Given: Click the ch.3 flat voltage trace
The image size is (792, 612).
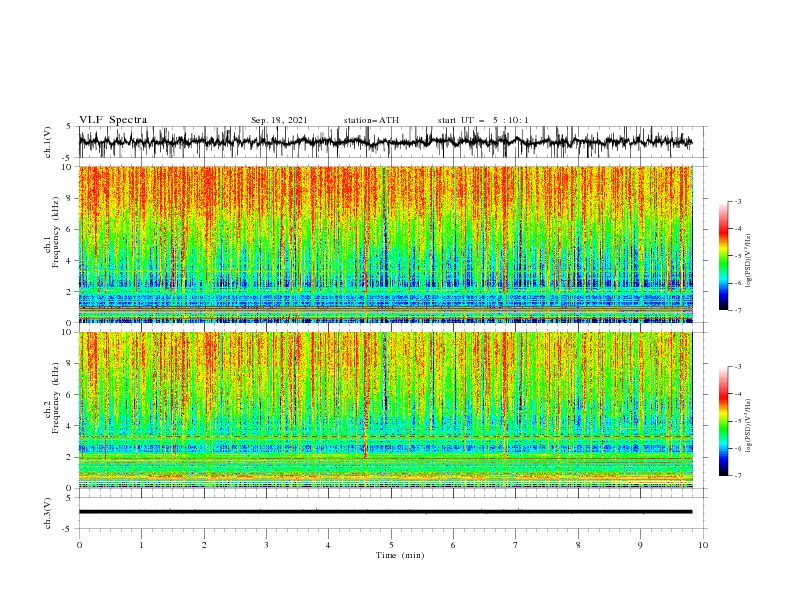Looking at the screenshot, I should [x=385, y=512].
